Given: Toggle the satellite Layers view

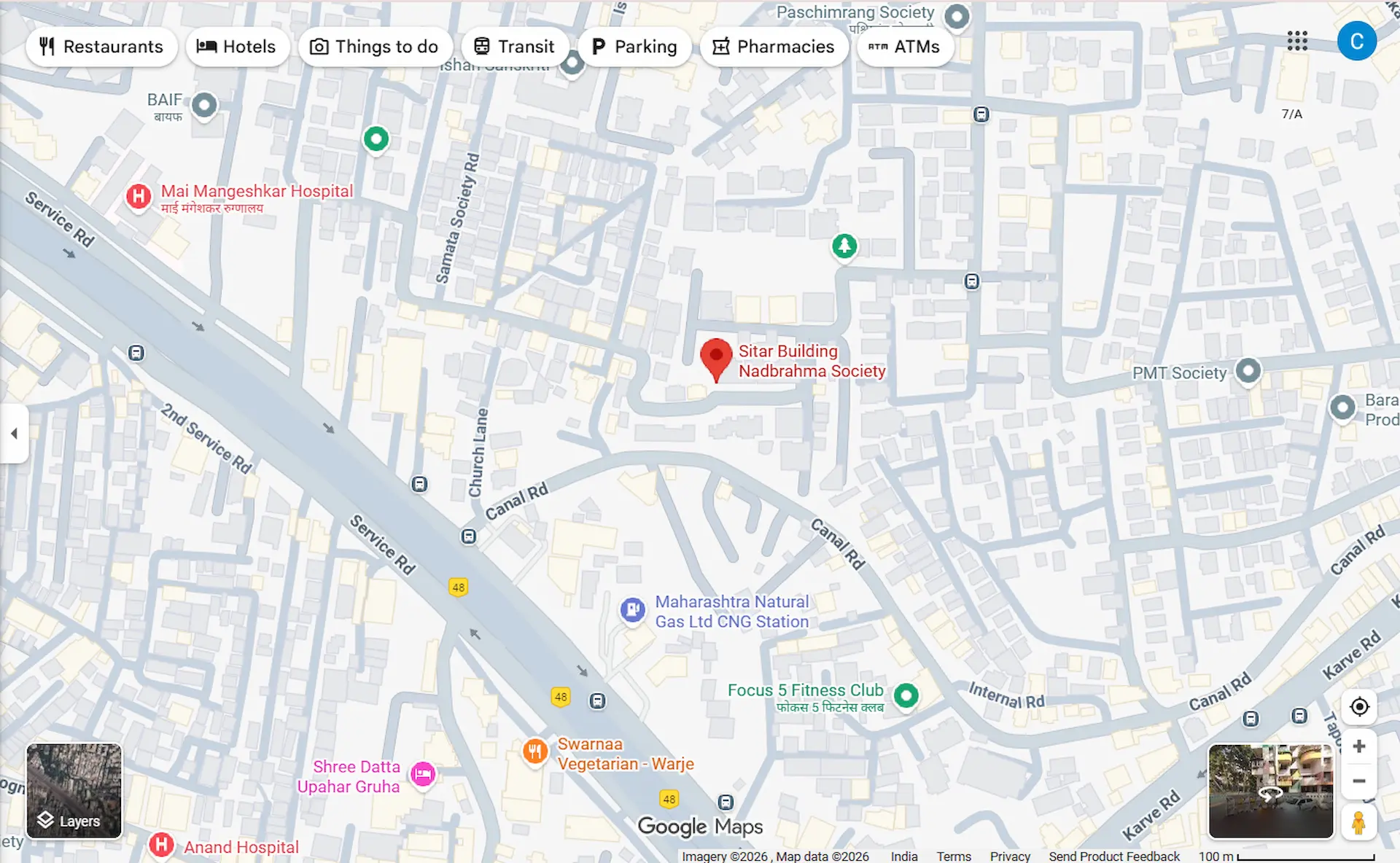Looking at the screenshot, I should pyautogui.click(x=74, y=791).
